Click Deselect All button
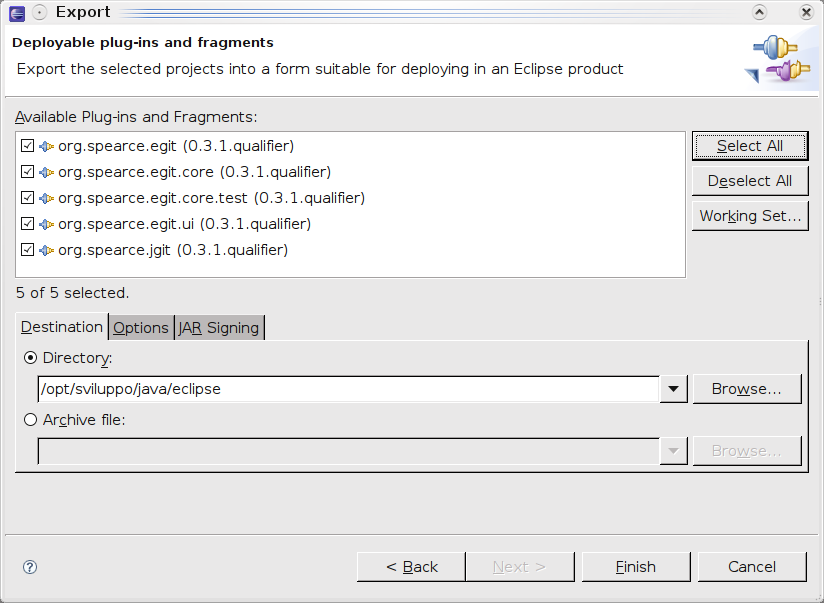 pyautogui.click(x=750, y=181)
